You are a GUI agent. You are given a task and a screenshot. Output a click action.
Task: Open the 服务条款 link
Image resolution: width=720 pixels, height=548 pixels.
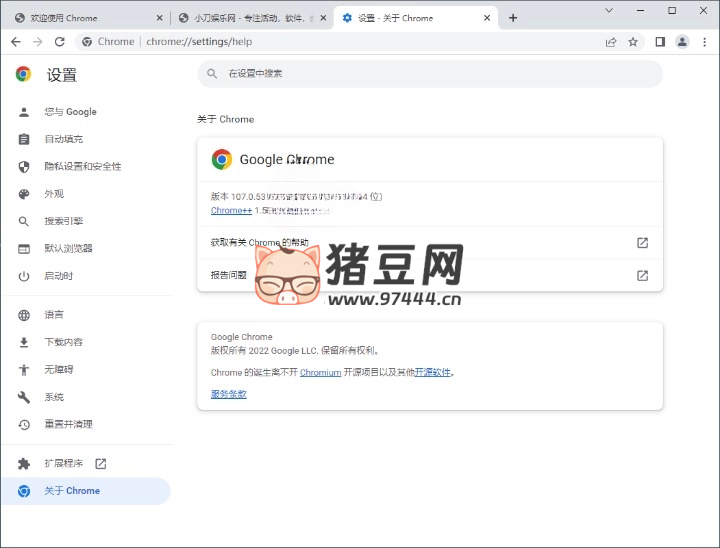(x=228, y=394)
